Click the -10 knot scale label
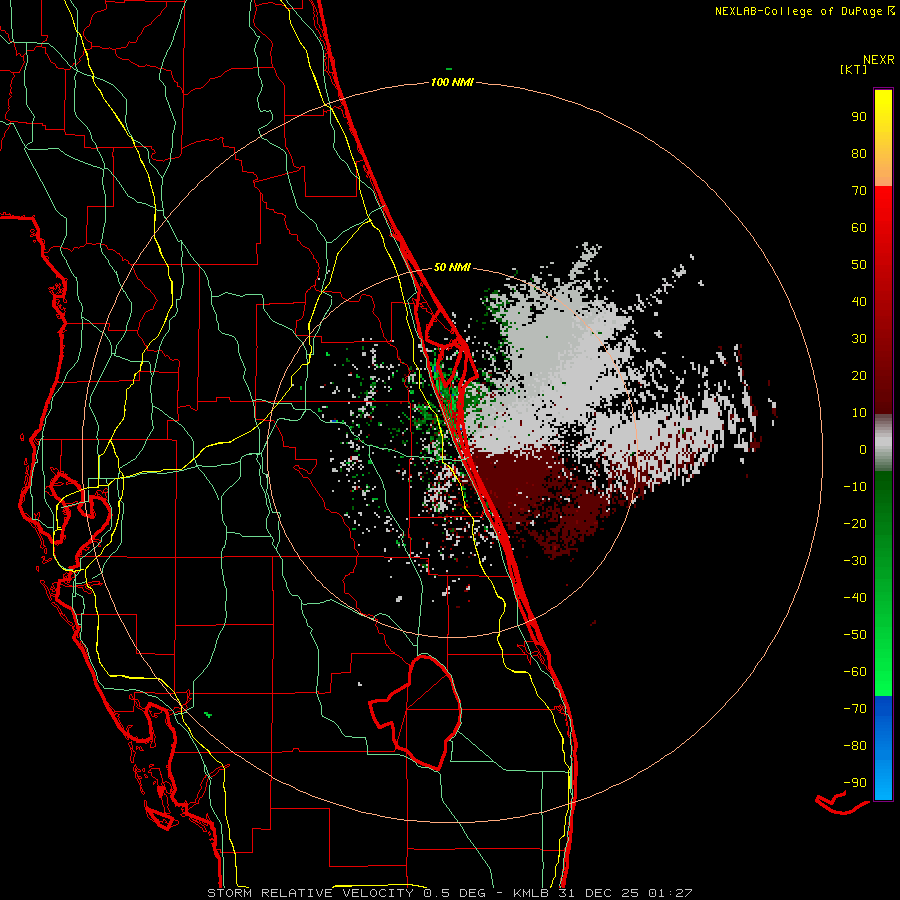This screenshot has height=900, width=900. tap(855, 487)
